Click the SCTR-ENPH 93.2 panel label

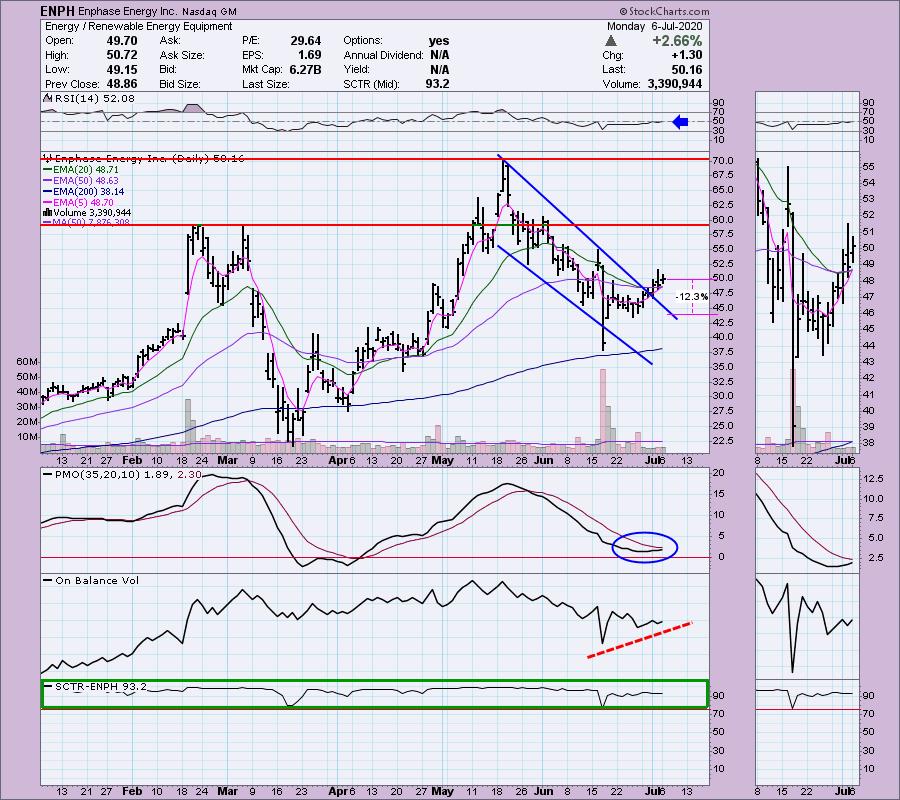click(101, 686)
